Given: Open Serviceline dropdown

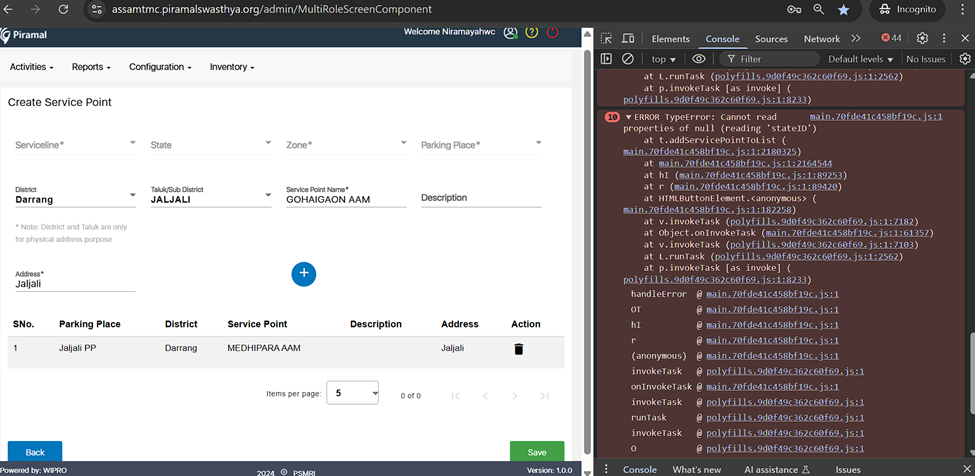Looking at the screenshot, I should tap(75, 145).
